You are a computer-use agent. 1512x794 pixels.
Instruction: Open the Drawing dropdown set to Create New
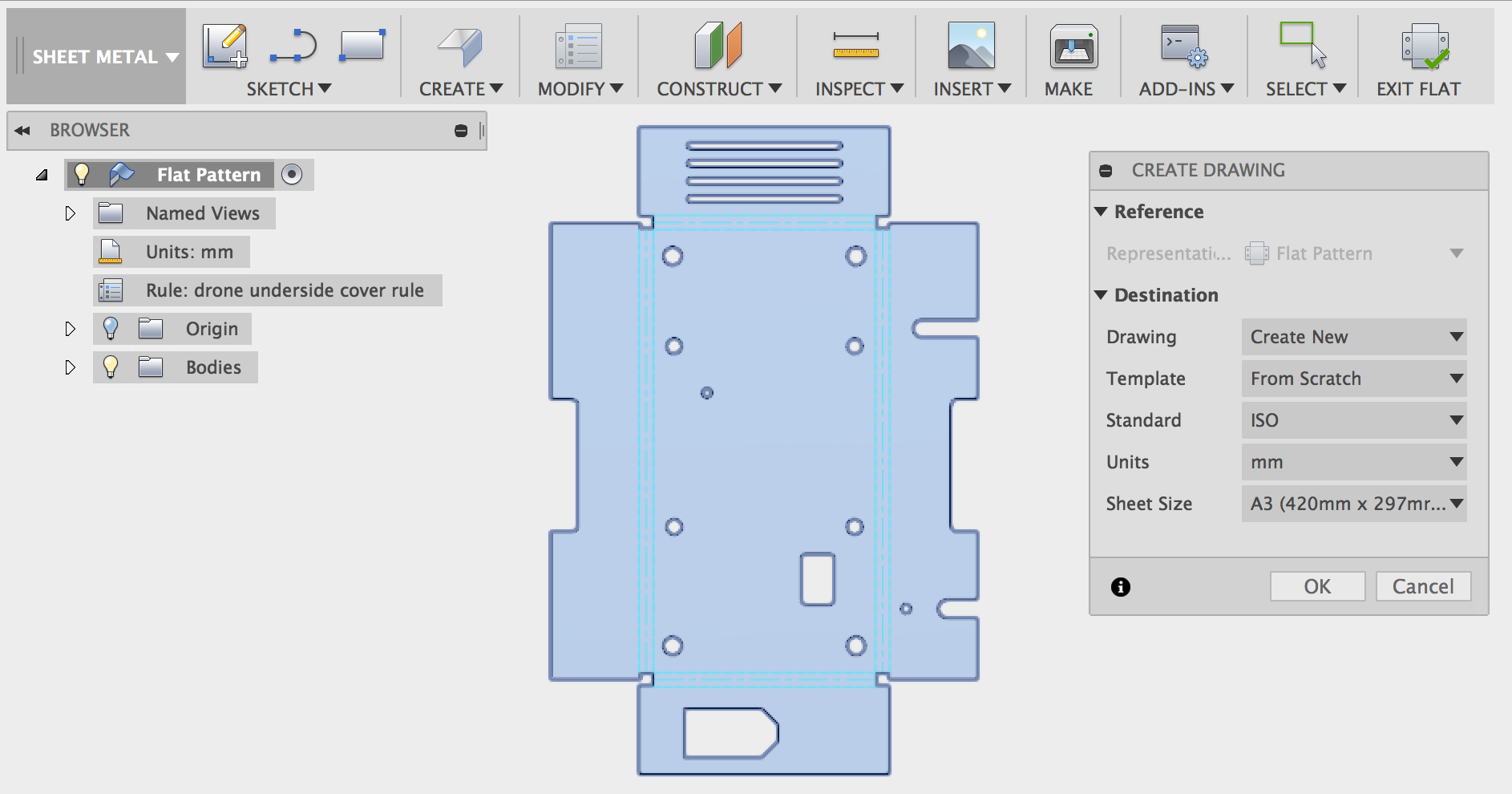pos(1354,337)
